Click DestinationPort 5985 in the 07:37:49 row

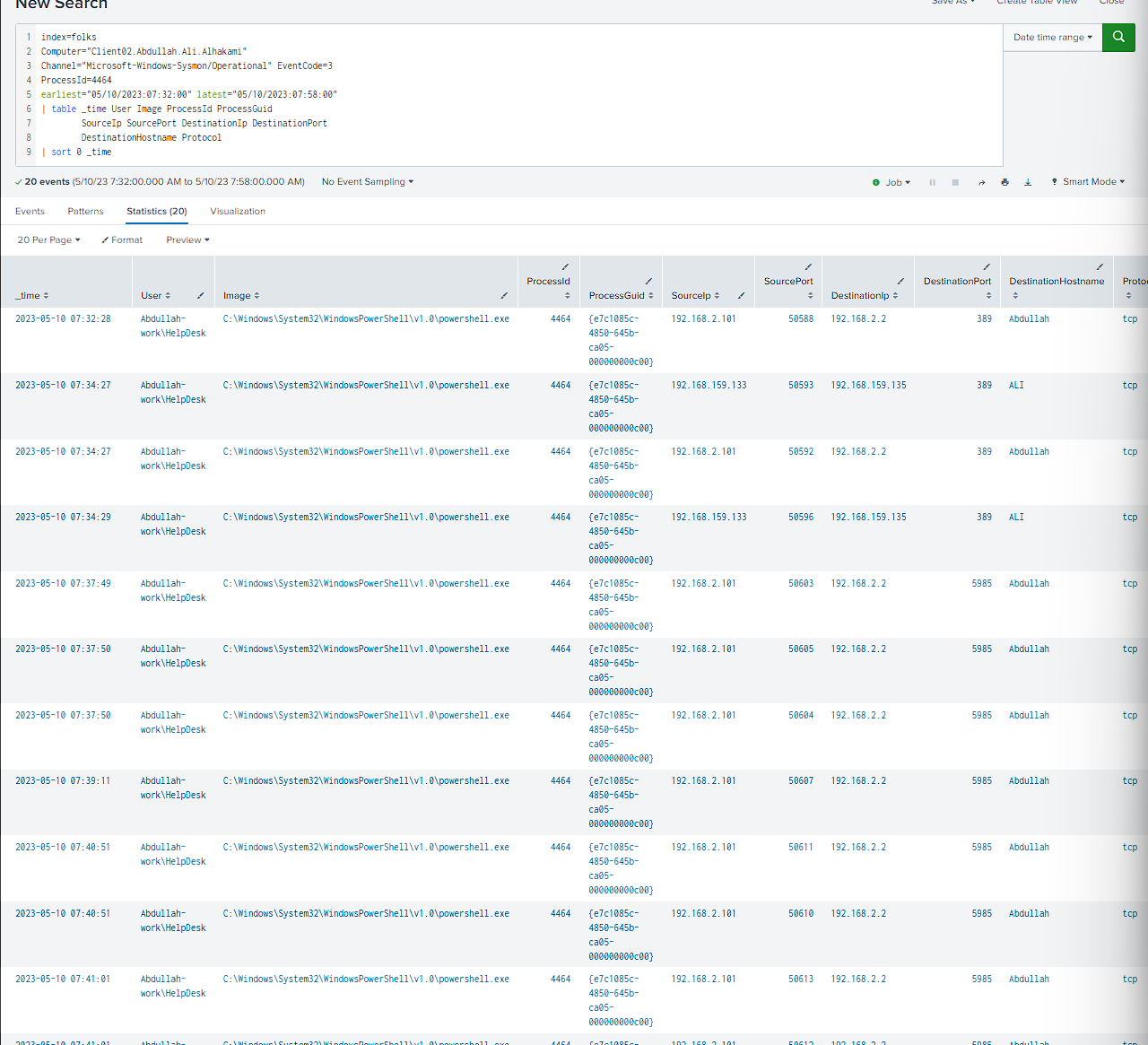(981, 584)
